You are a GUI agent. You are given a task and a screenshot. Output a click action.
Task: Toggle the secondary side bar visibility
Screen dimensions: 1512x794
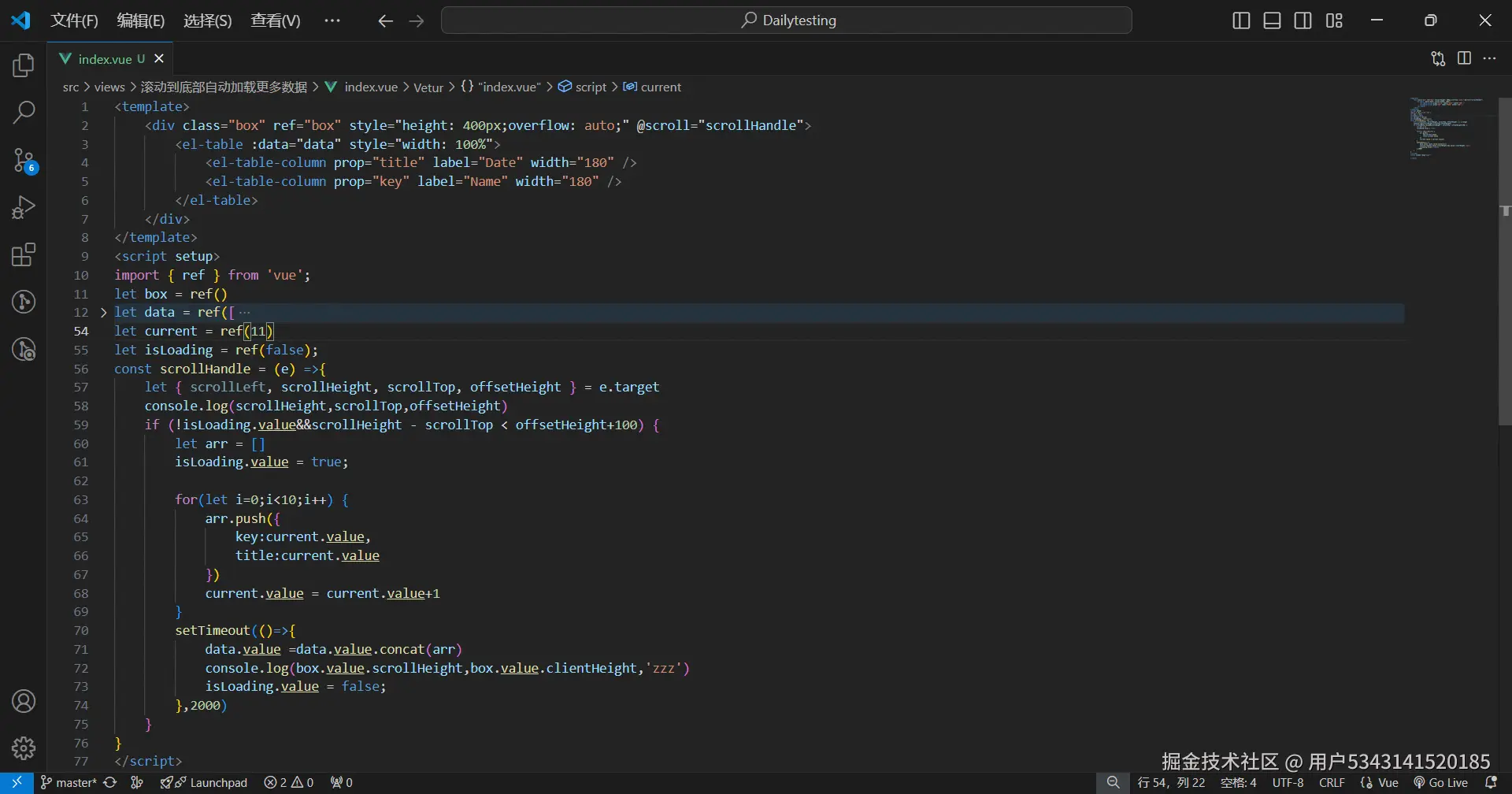point(1303,20)
